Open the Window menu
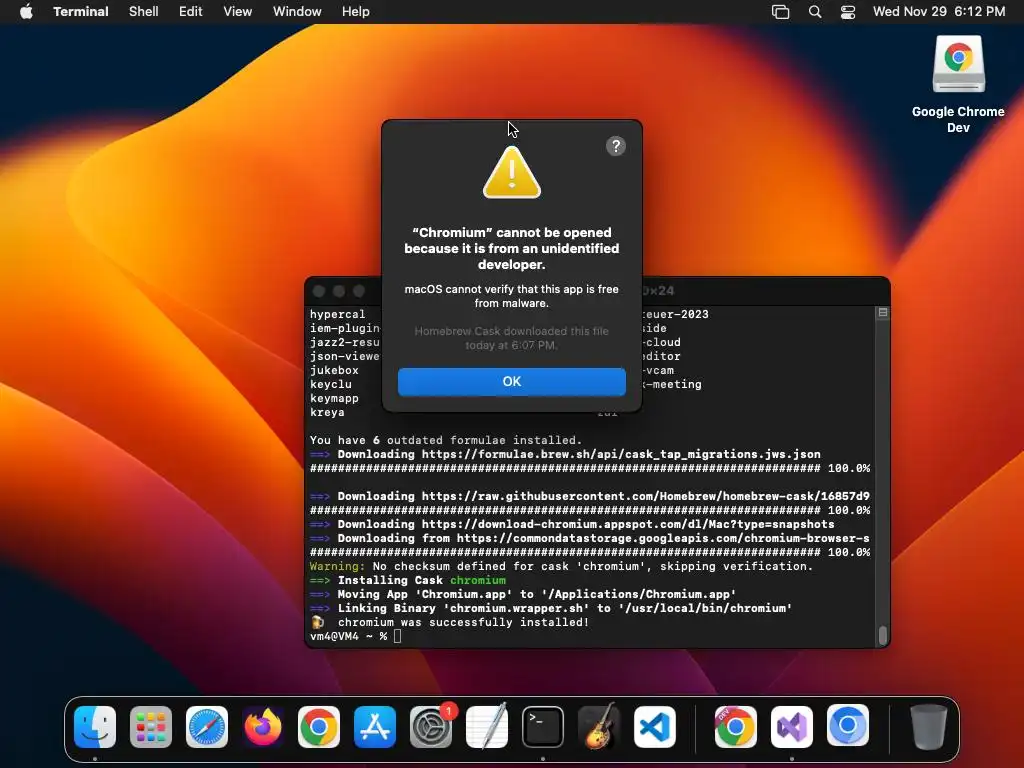The height and width of the screenshot is (768, 1024). [x=297, y=12]
